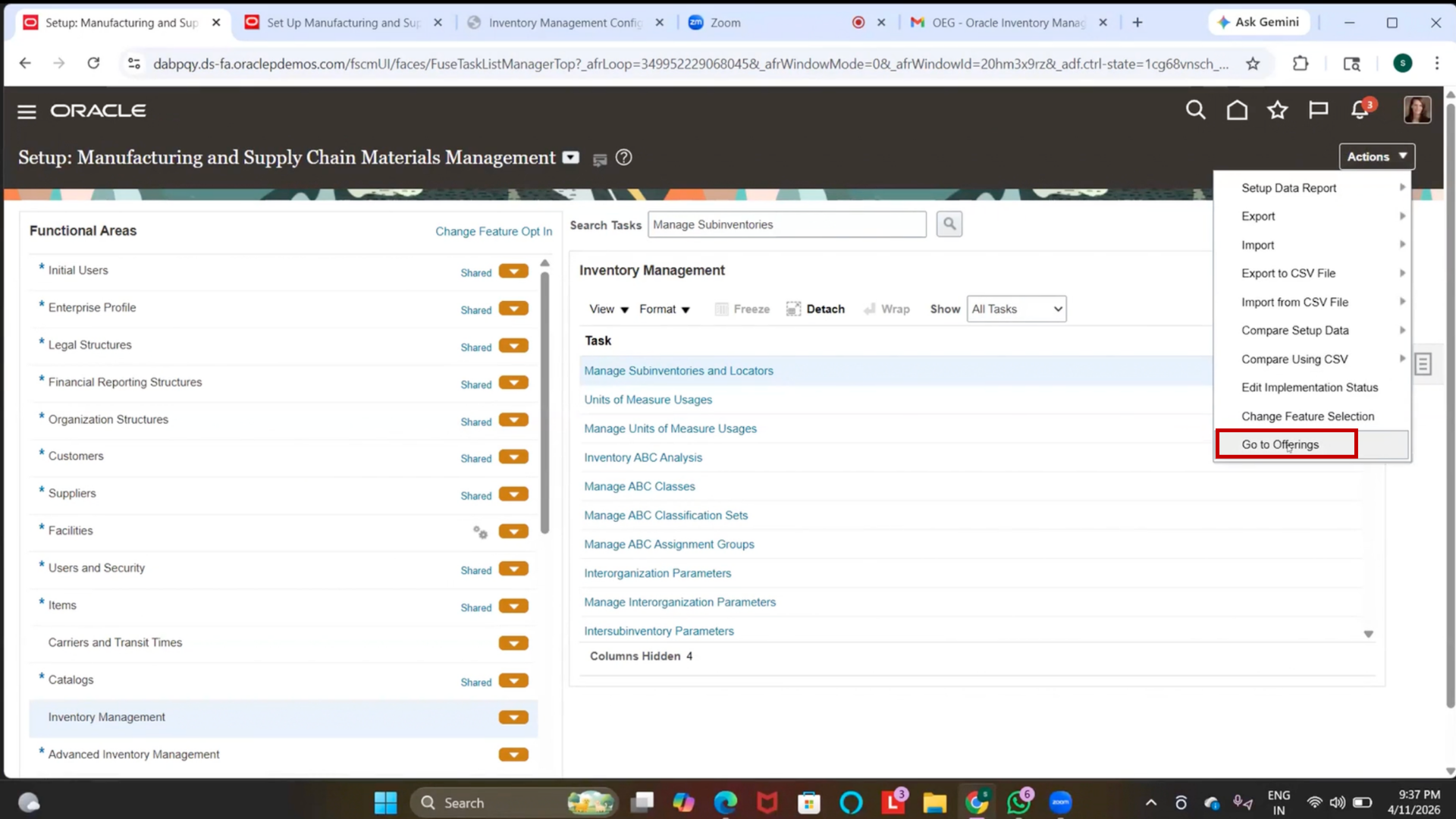Select Compare Setup Data menu item

[1312, 330]
